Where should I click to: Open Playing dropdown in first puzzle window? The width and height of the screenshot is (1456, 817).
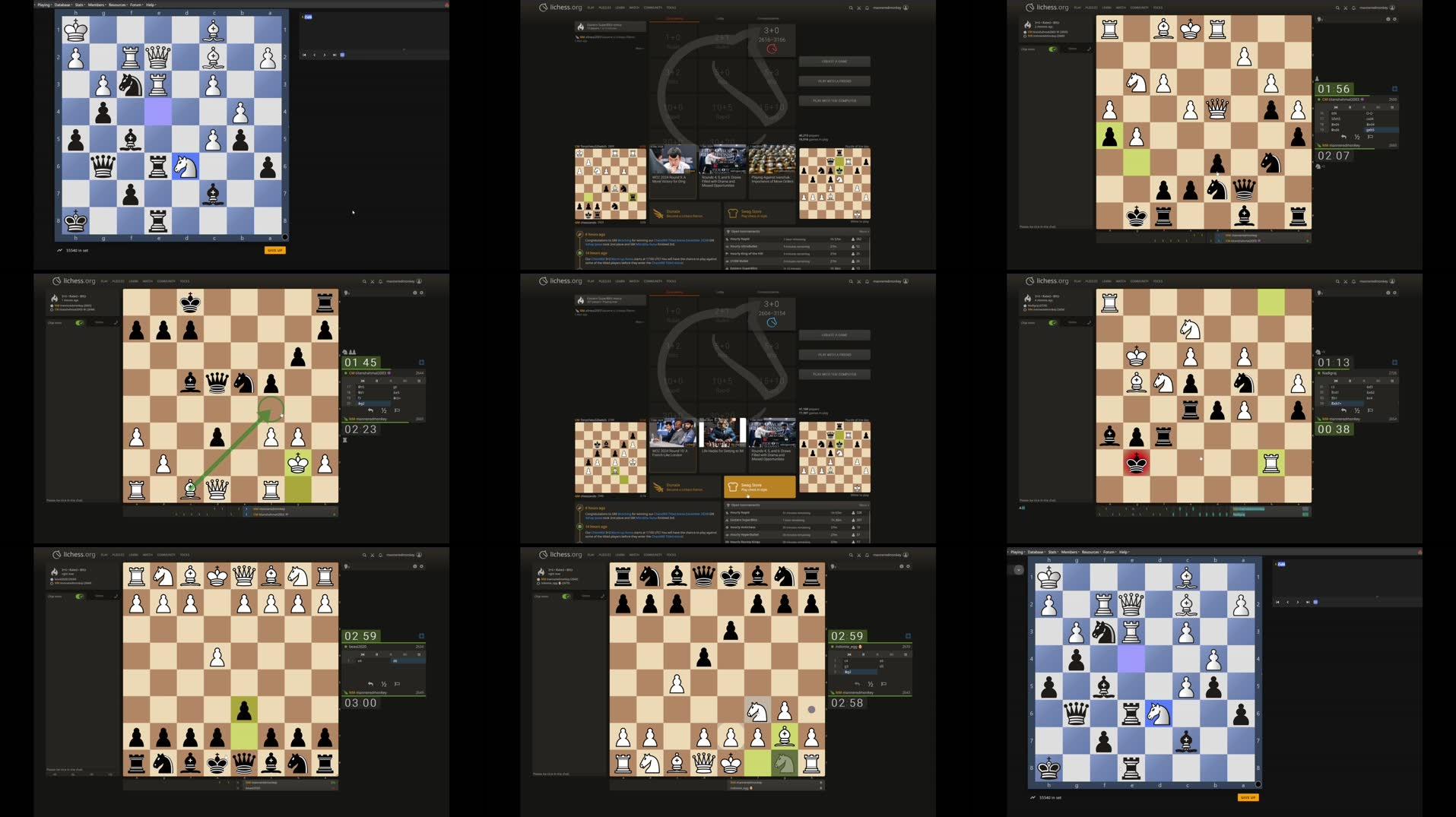click(x=44, y=5)
